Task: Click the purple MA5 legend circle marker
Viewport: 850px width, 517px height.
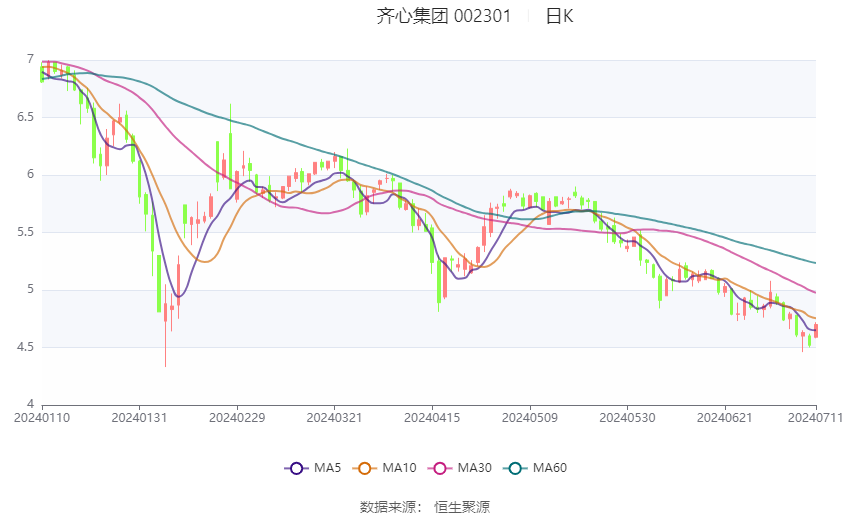Action: coord(295,468)
